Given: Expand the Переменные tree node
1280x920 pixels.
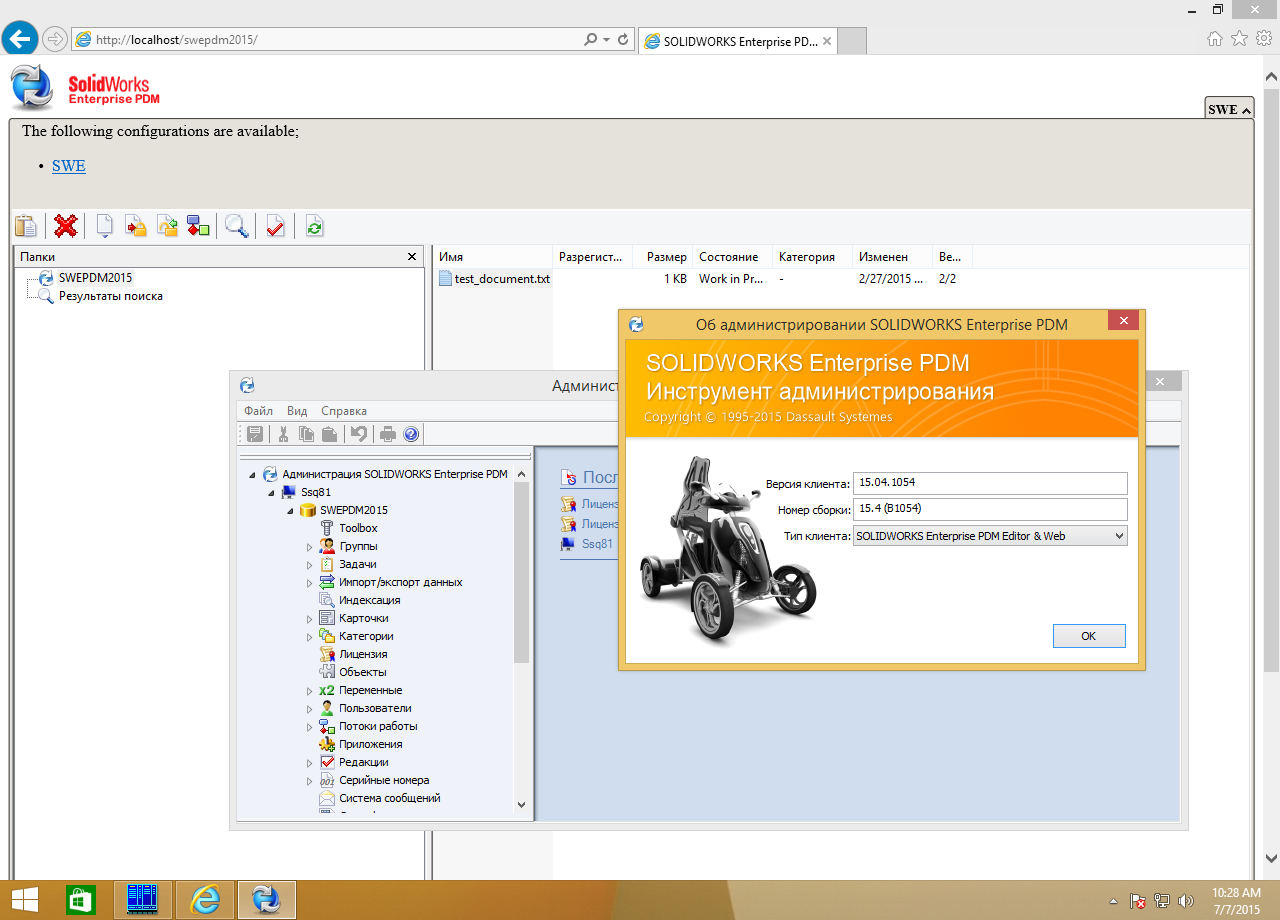Looking at the screenshot, I should (x=309, y=691).
